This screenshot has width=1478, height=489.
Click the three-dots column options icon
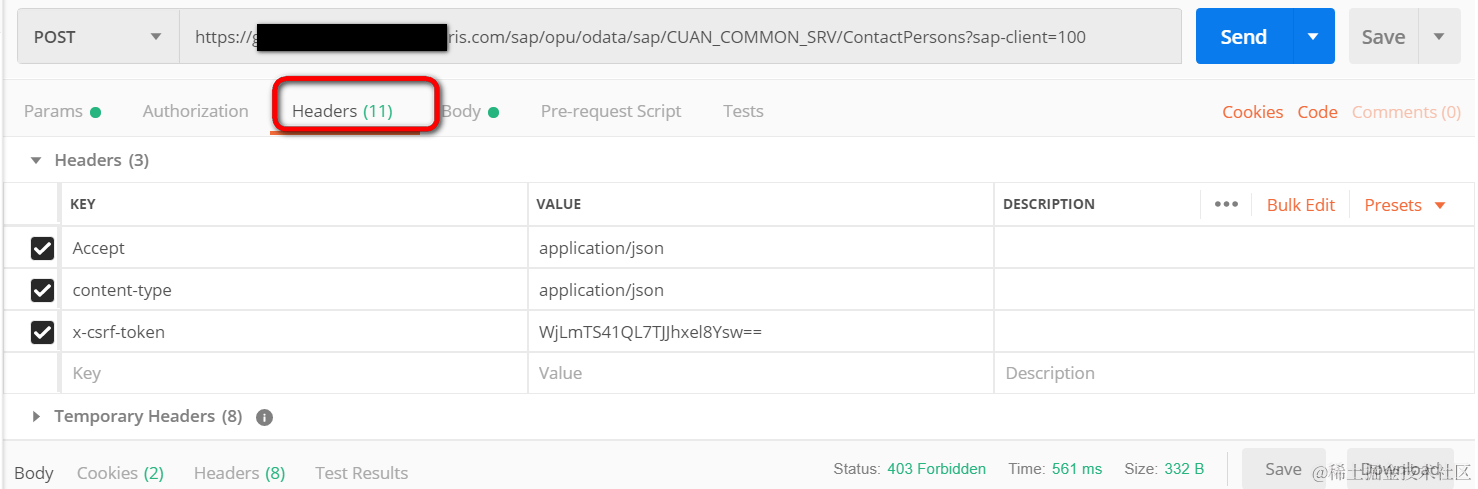pos(1226,204)
